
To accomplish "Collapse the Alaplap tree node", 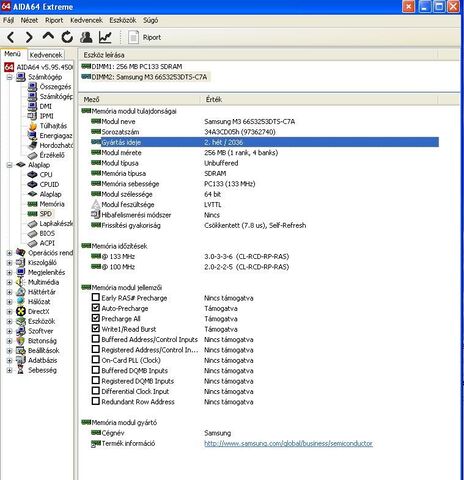I will click(9, 165).
